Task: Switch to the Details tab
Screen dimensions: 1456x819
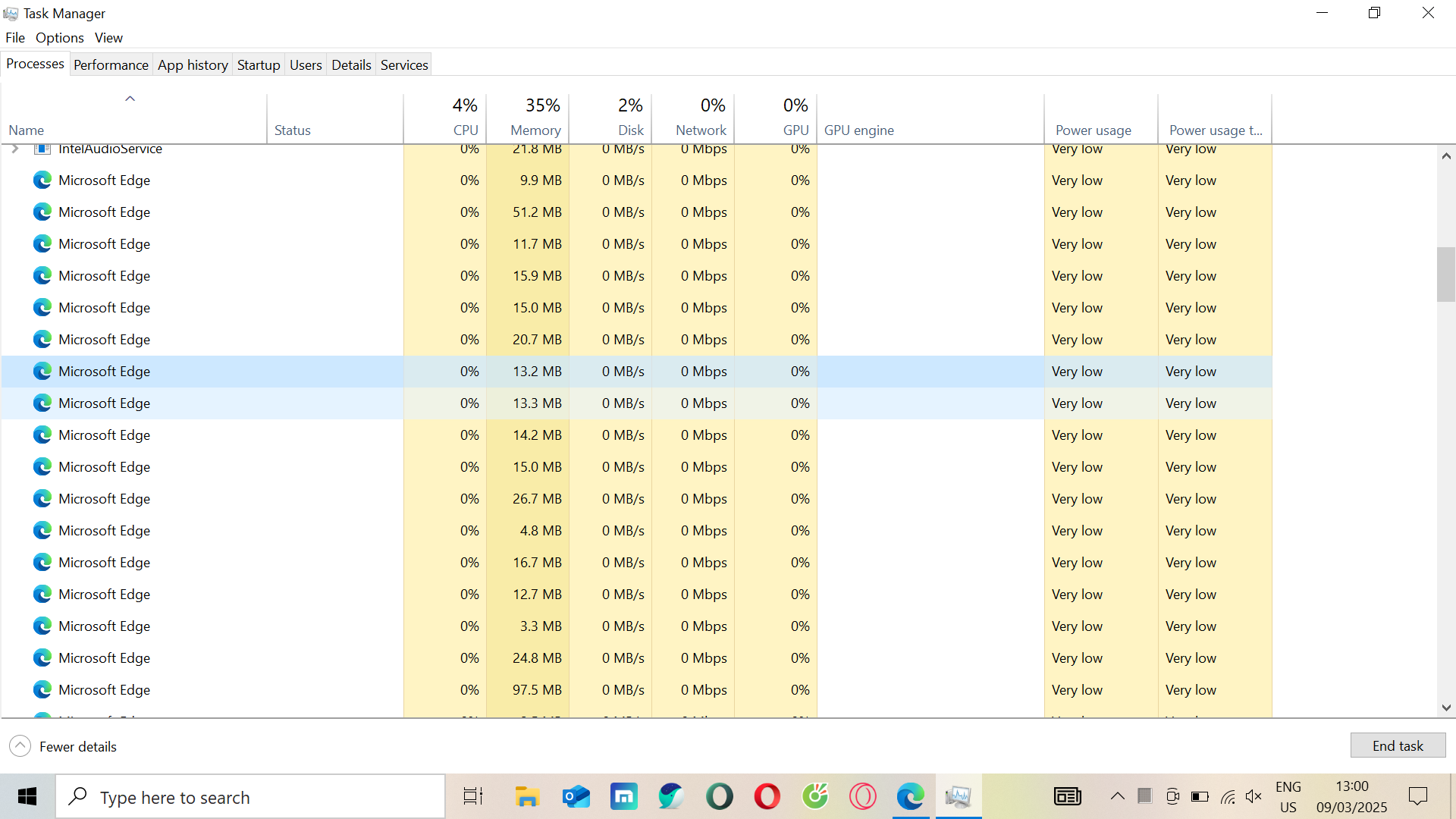Action: [x=351, y=65]
